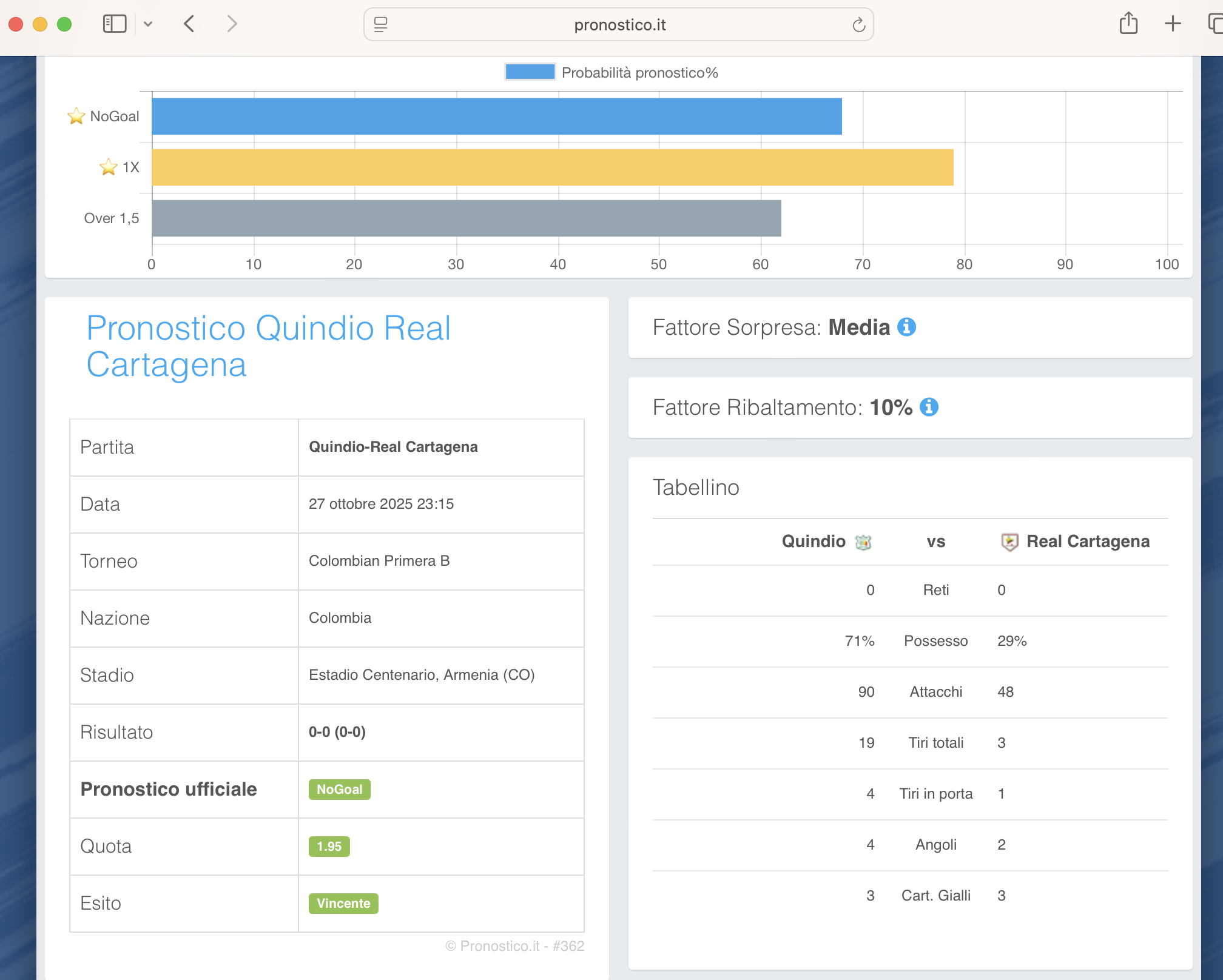Click the Fattore Sorpresa info icon
The height and width of the screenshot is (980, 1223).
pos(906,327)
